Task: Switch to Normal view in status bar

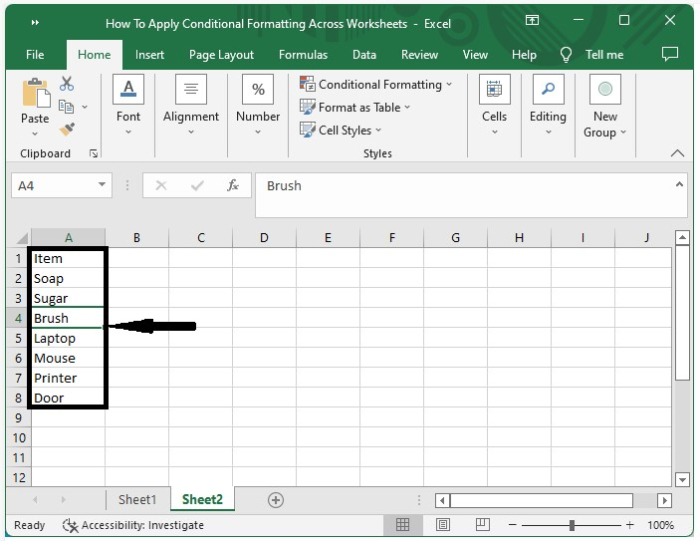Action: pos(403,525)
